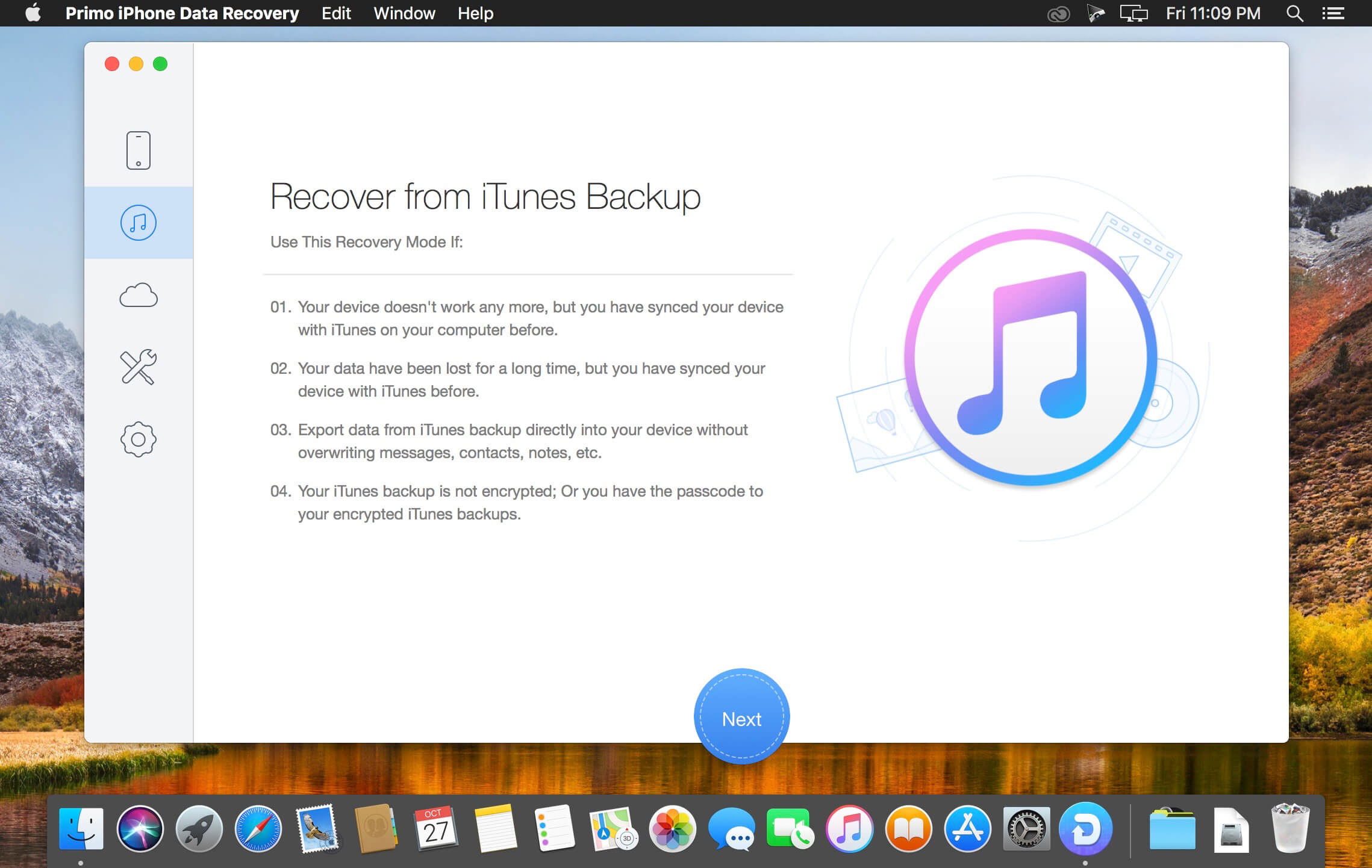Open Launchpad rocket icon in Dock
This screenshot has height=868, width=1372.
[x=199, y=829]
